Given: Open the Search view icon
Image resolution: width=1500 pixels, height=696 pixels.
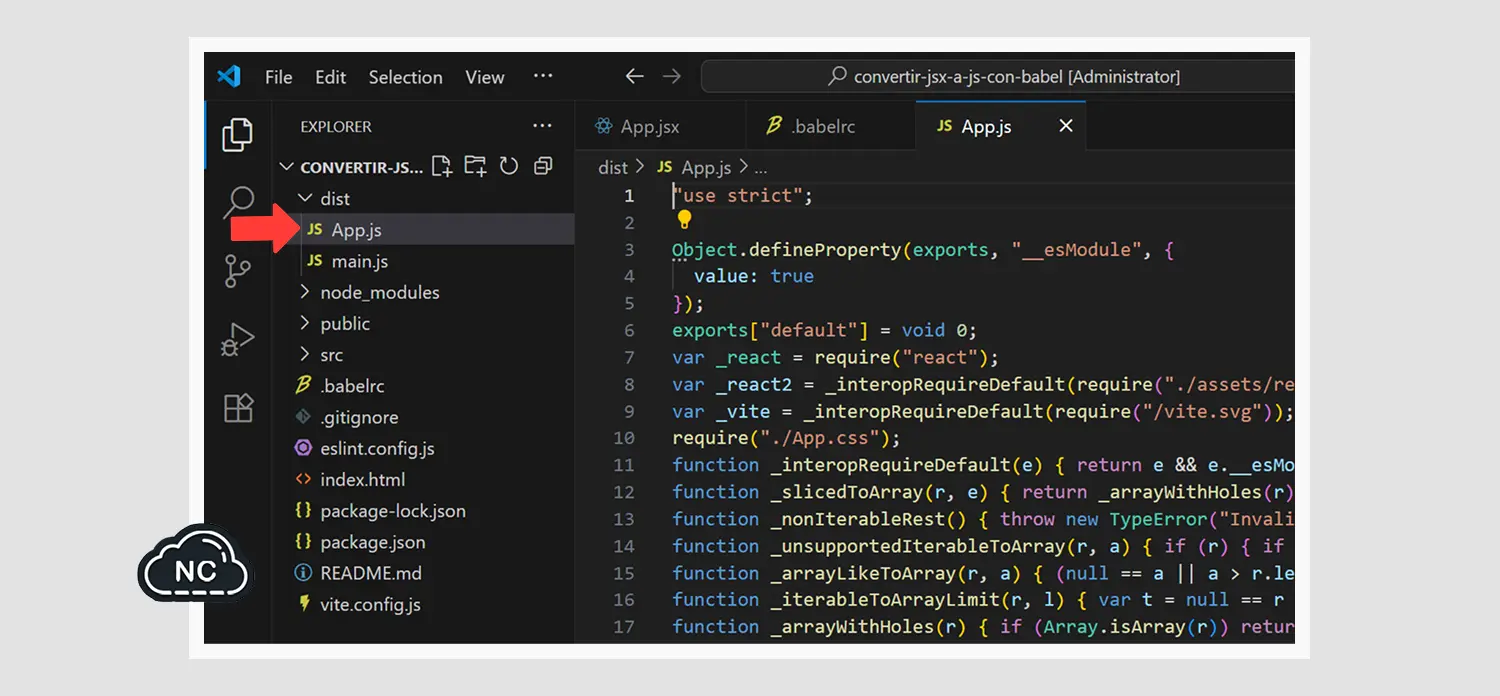Looking at the screenshot, I should point(237,202).
